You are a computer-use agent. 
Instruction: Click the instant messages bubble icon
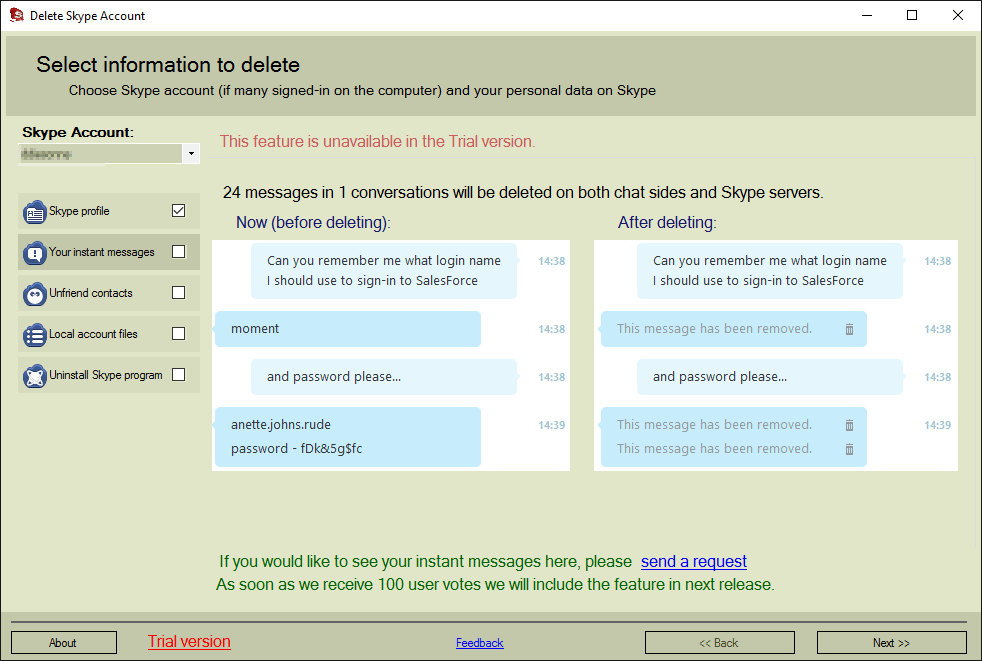pos(34,253)
